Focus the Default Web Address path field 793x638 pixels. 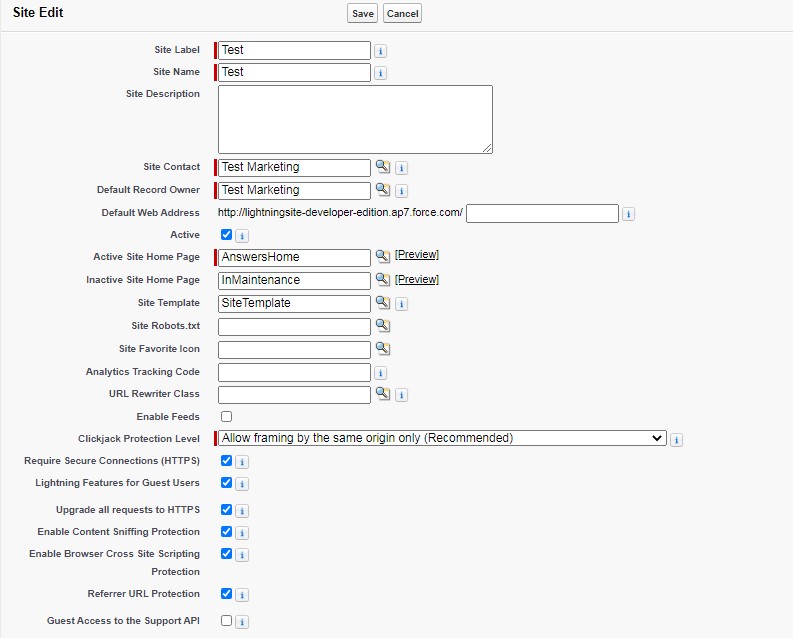click(x=542, y=213)
